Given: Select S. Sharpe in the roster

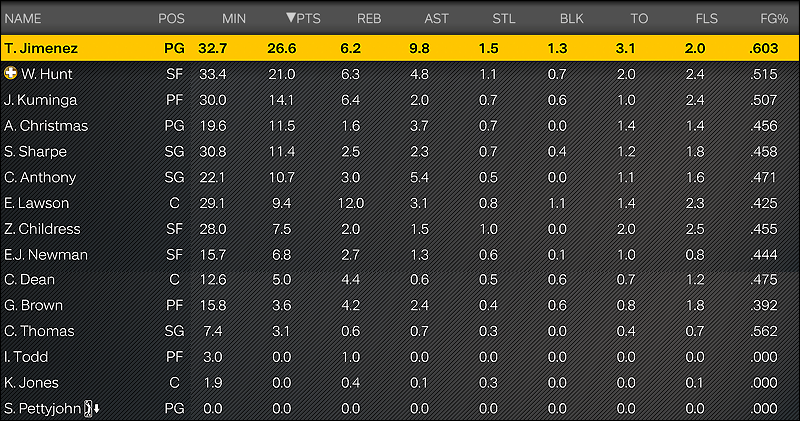Looking at the screenshot, I should point(400,151).
